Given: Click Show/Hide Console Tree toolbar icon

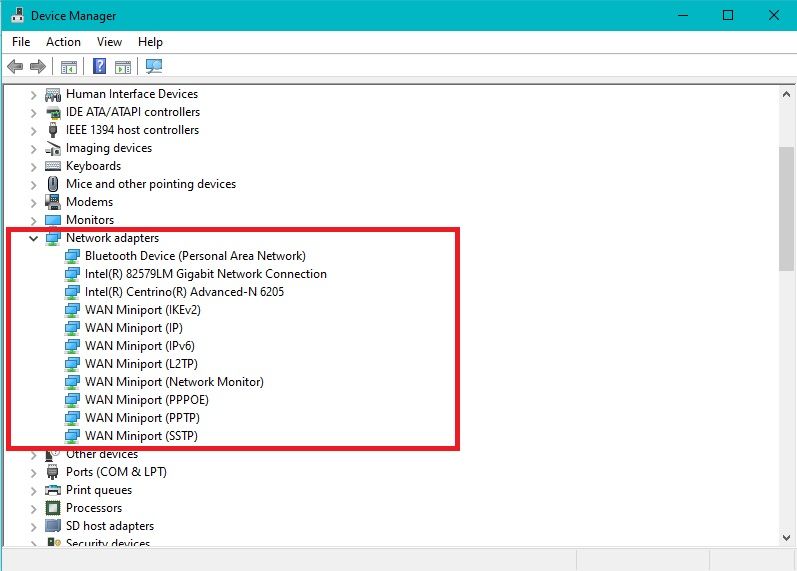Looking at the screenshot, I should point(69,67).
